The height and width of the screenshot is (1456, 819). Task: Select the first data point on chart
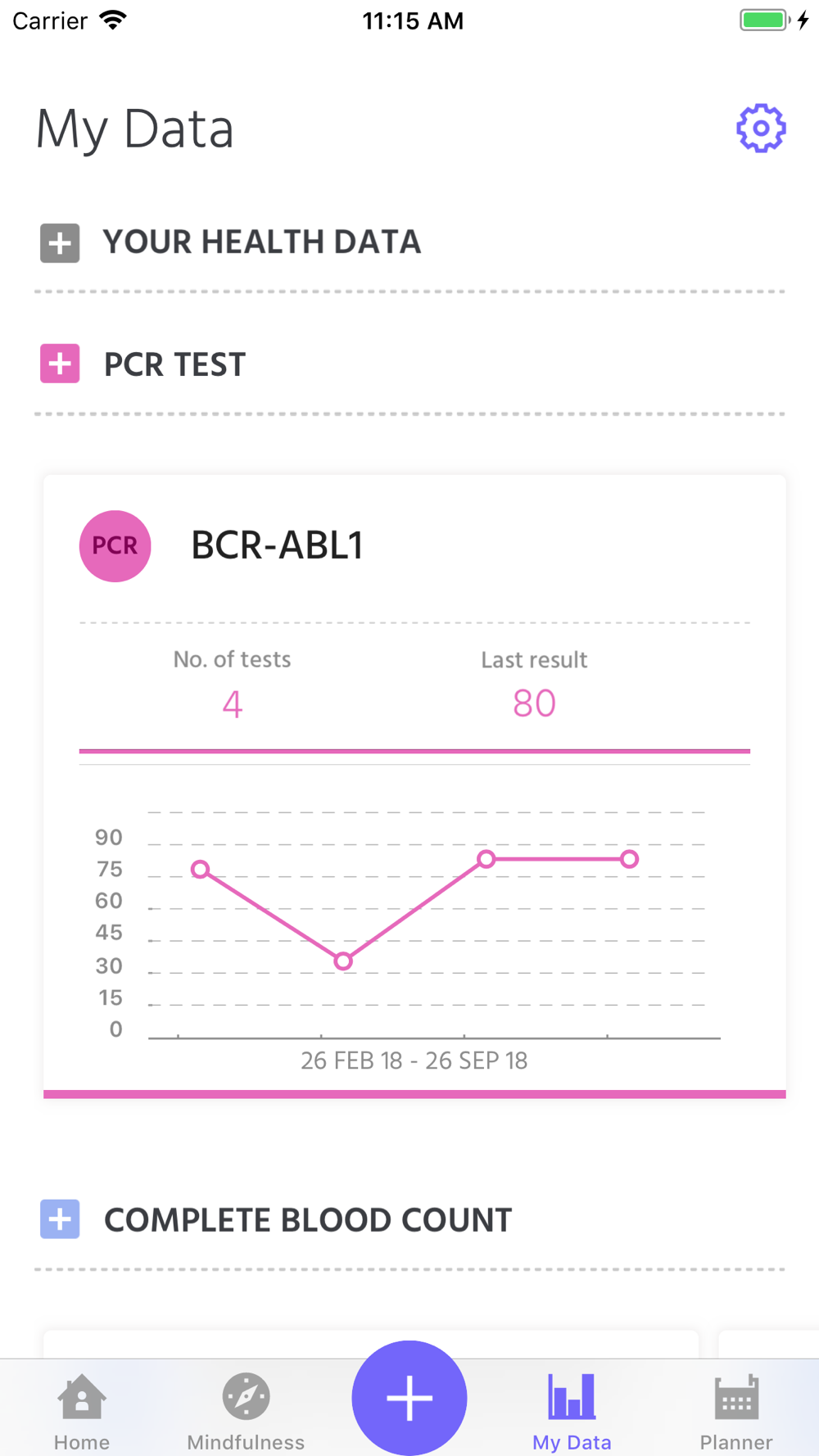point(201,869)
